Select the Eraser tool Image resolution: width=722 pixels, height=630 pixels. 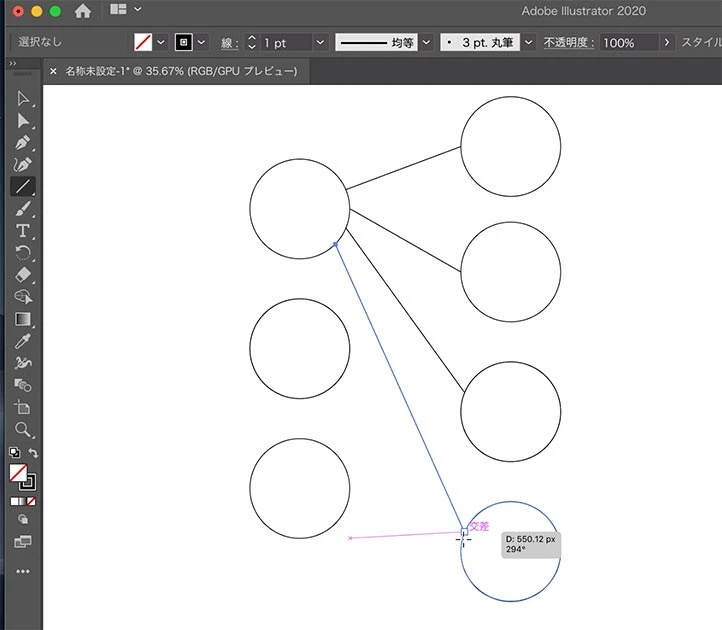[23, 275]
